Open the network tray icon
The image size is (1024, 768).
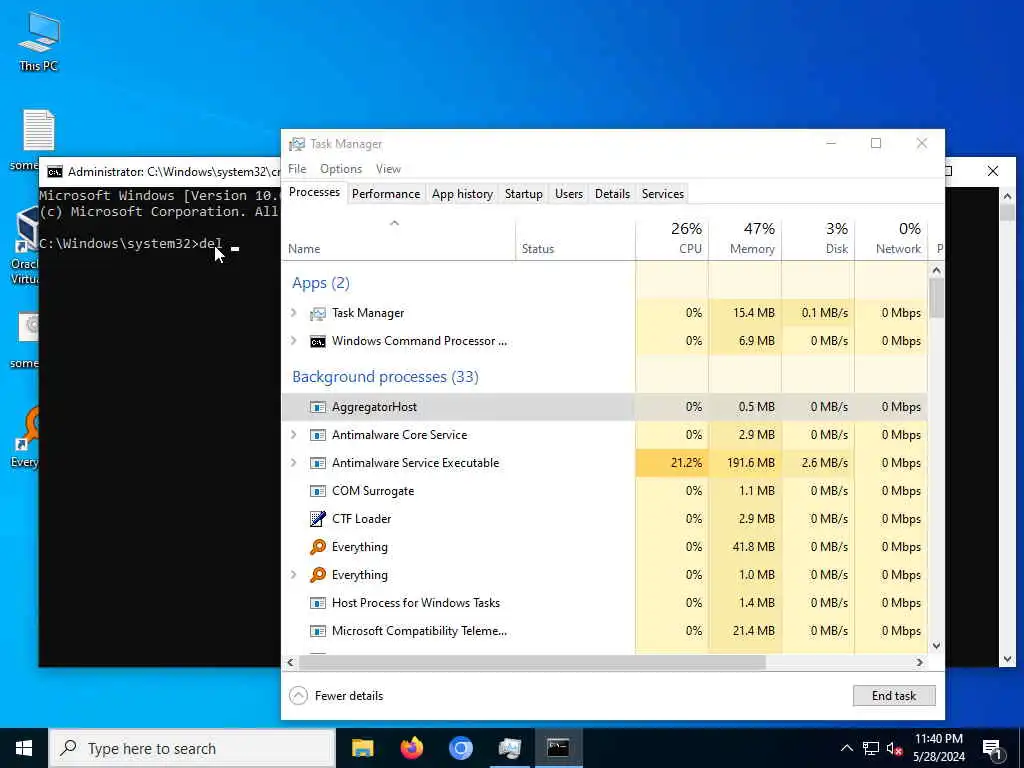coord(871,748)
